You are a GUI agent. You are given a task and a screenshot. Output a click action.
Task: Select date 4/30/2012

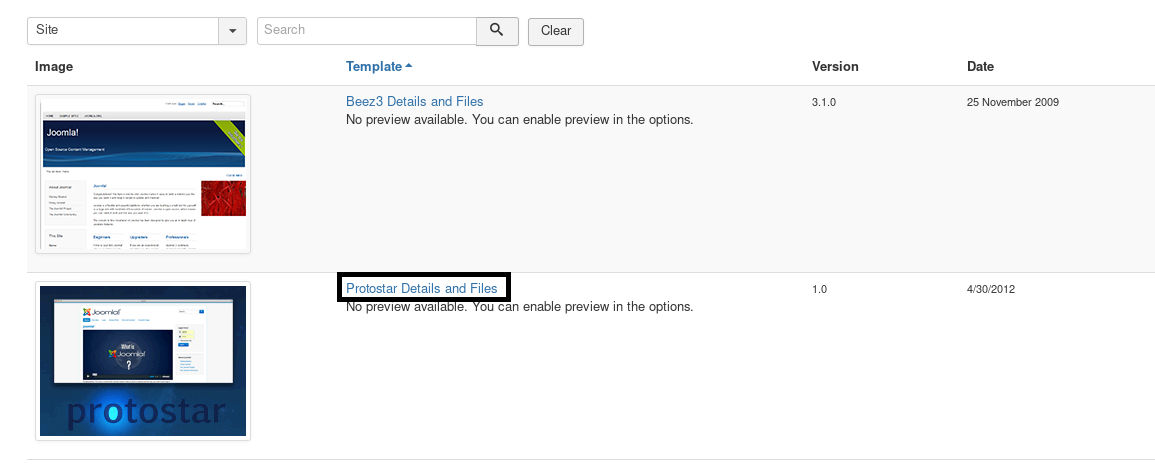991,289
